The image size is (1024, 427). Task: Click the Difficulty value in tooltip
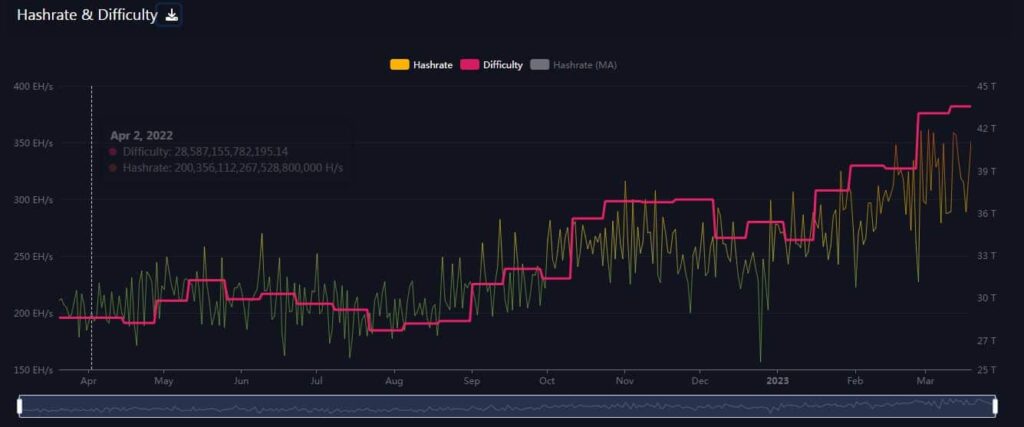coord(205,151)
